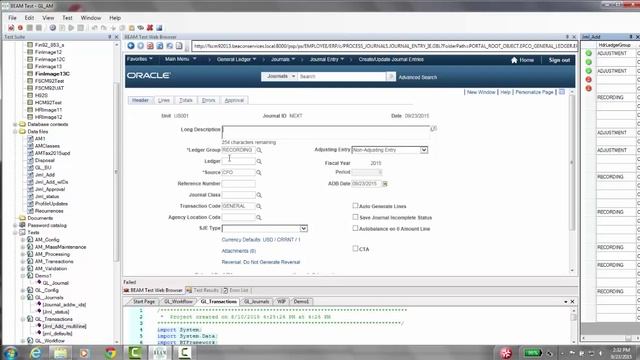Collapse the Data files folder
The height and width of the screenshot is (360, 640).
pyautogui.click(x=15, y=132)
